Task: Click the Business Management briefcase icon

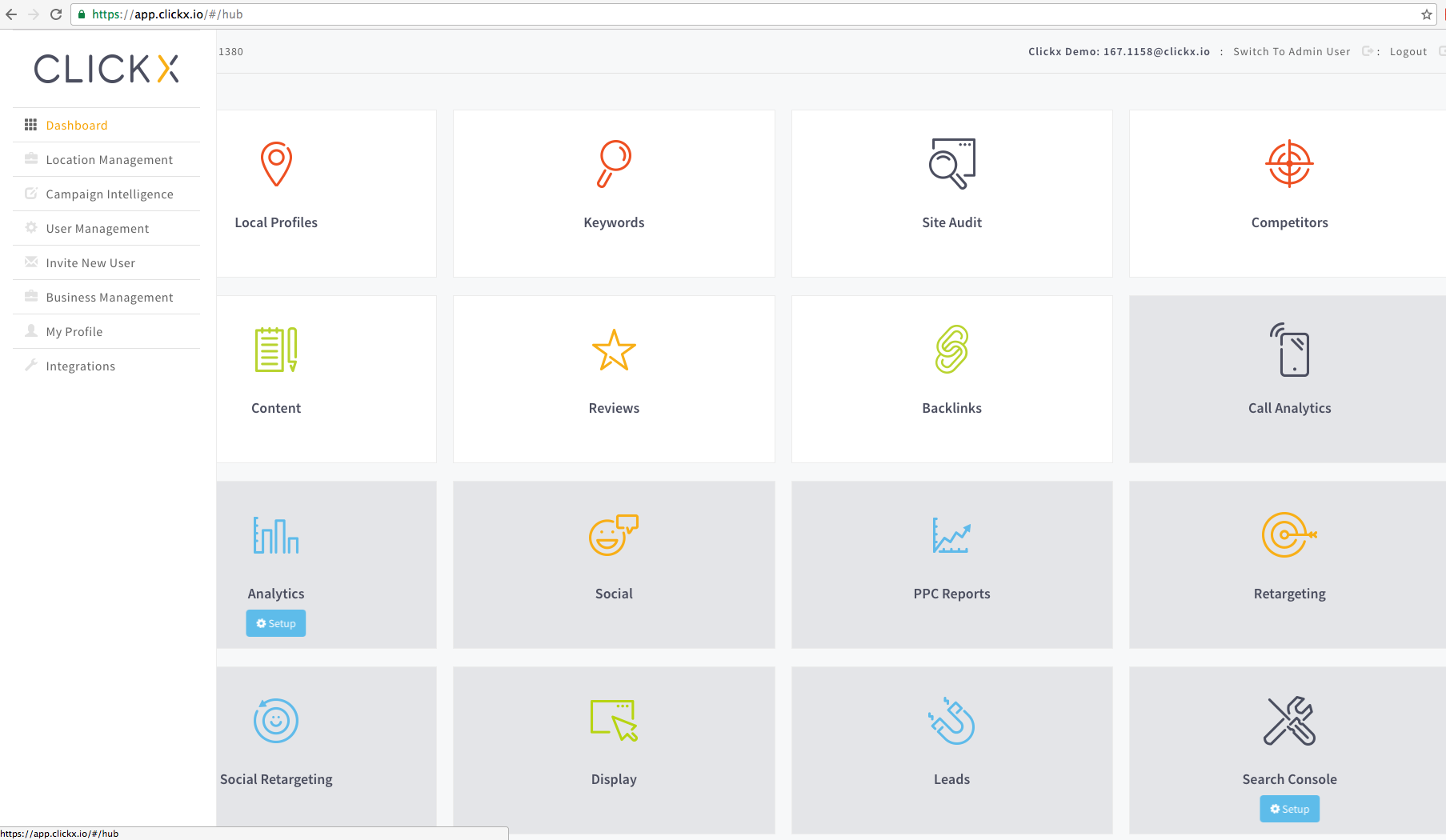Action: tap(31, 296)
